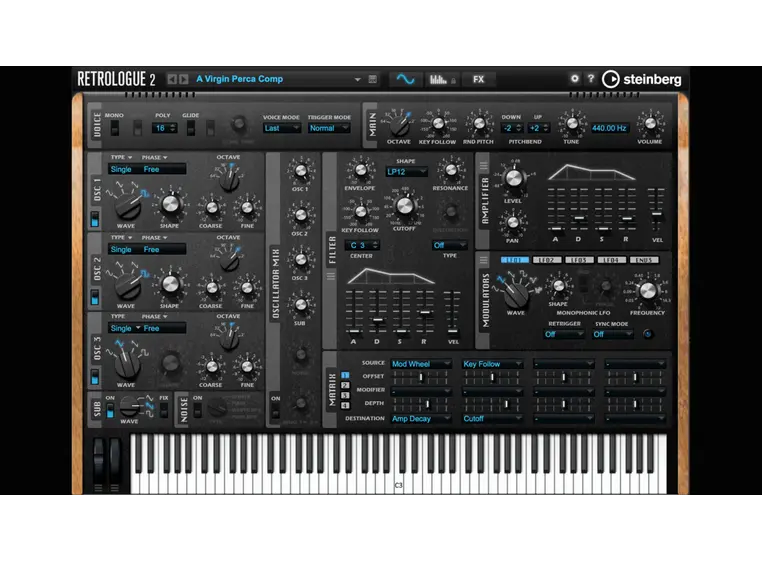
Task: Open the Trigger Mode dropdown showing Normal
Action: (329, 128)
